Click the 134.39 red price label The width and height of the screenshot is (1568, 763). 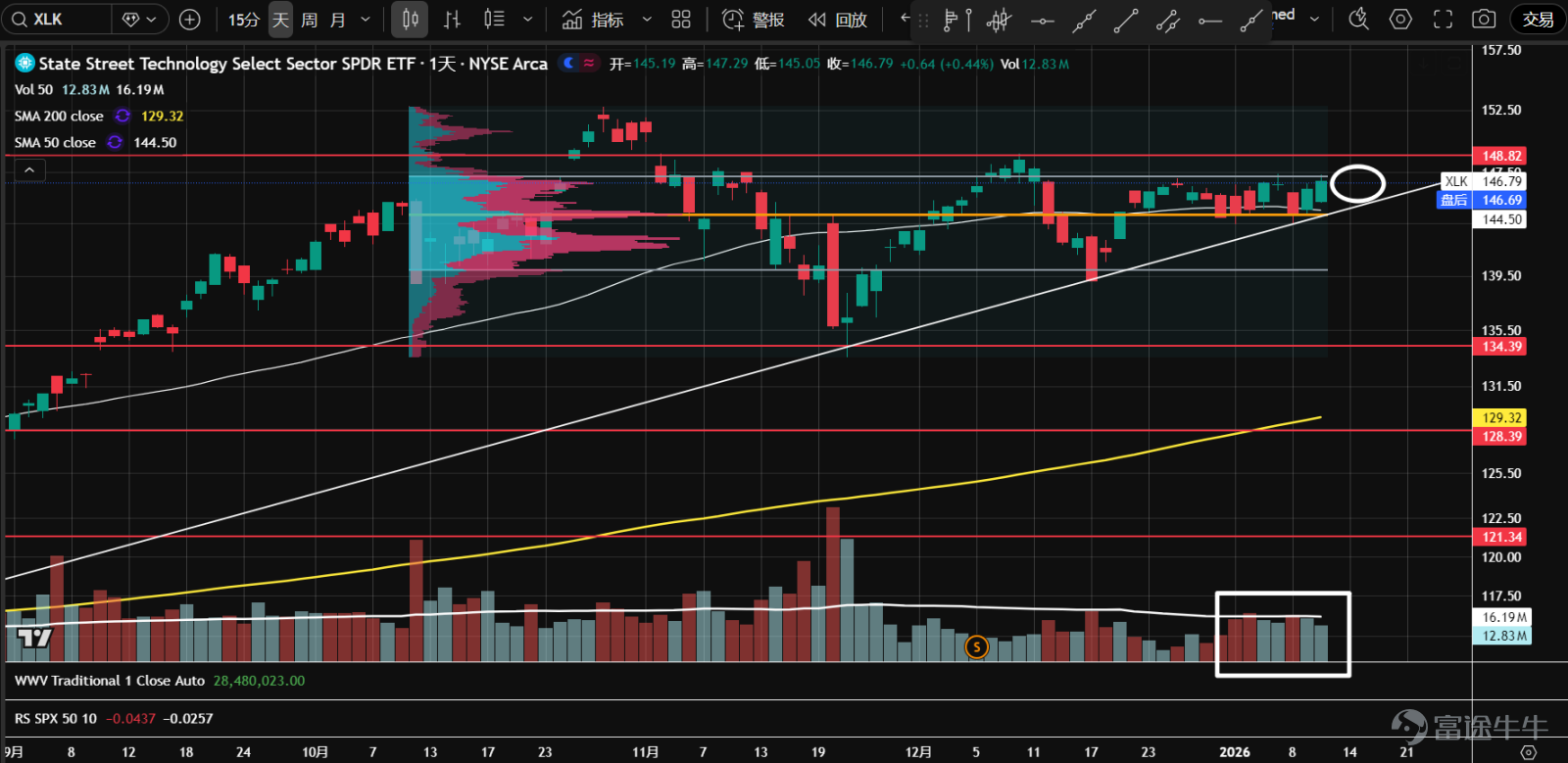click(x=1500, y=347)
